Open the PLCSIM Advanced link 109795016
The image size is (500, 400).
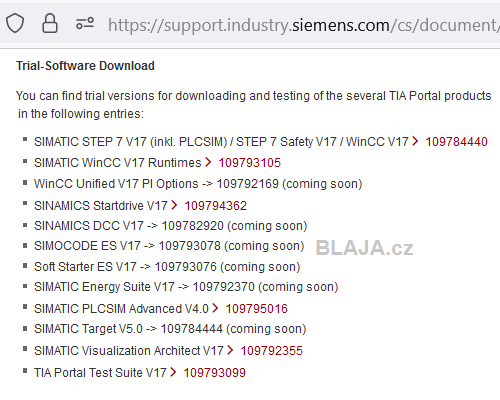coord(256,309)
